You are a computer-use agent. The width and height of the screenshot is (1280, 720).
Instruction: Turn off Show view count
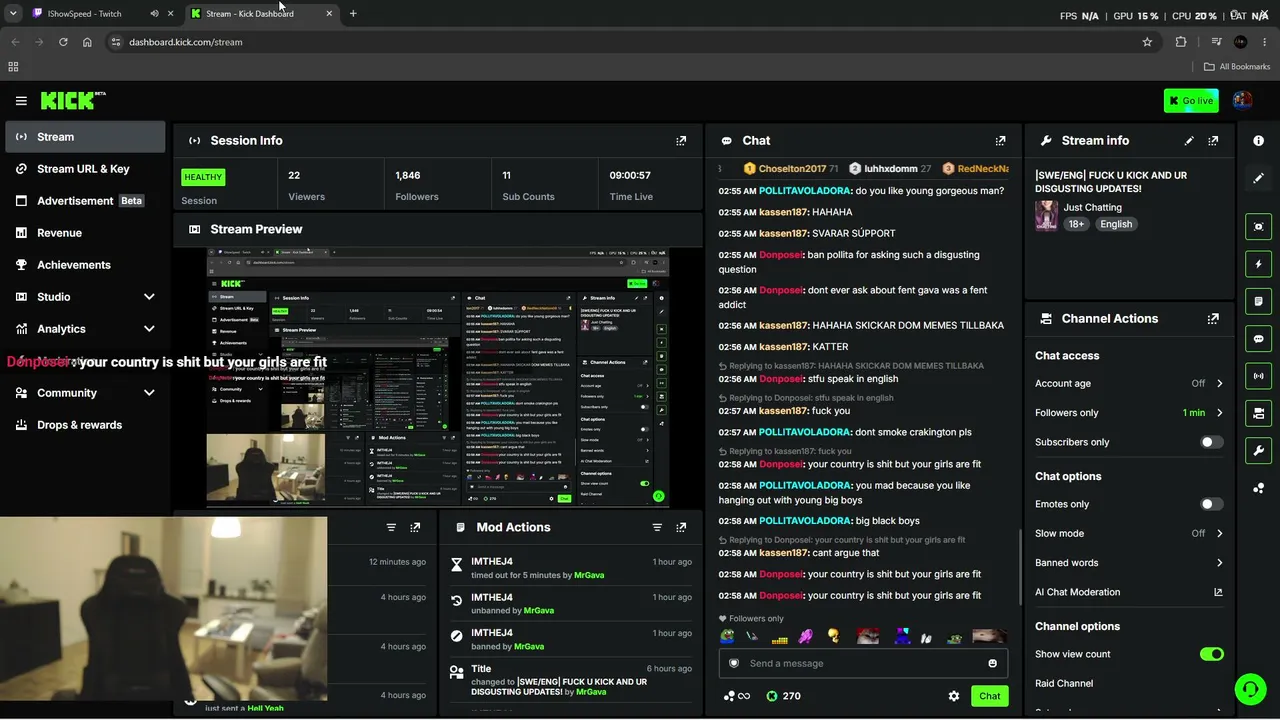pos(1211,654)
